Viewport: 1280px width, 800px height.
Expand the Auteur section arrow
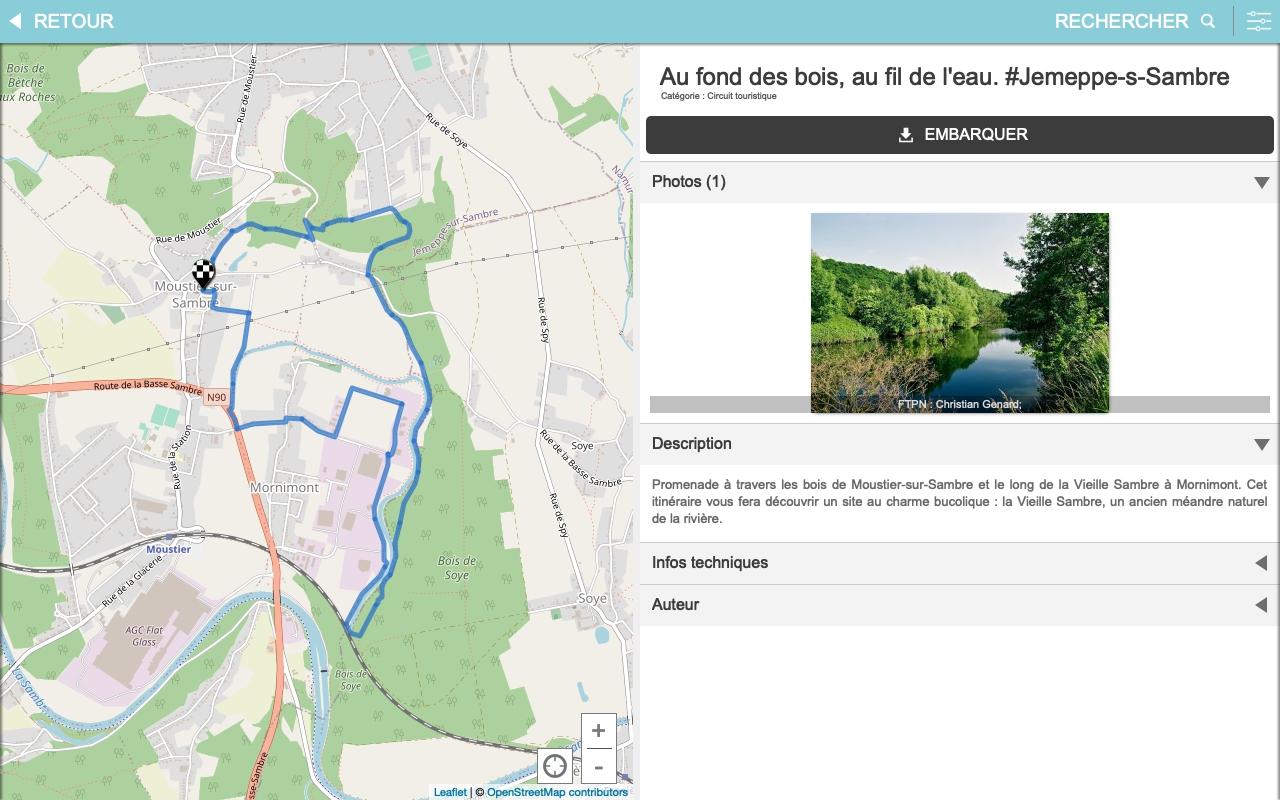point(1261,605)
